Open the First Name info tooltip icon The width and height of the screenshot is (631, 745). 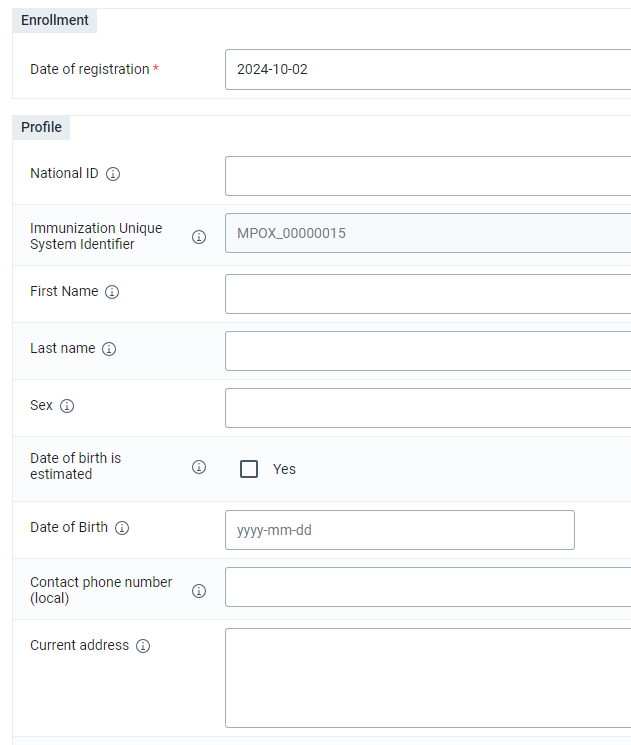click(112, 292)
